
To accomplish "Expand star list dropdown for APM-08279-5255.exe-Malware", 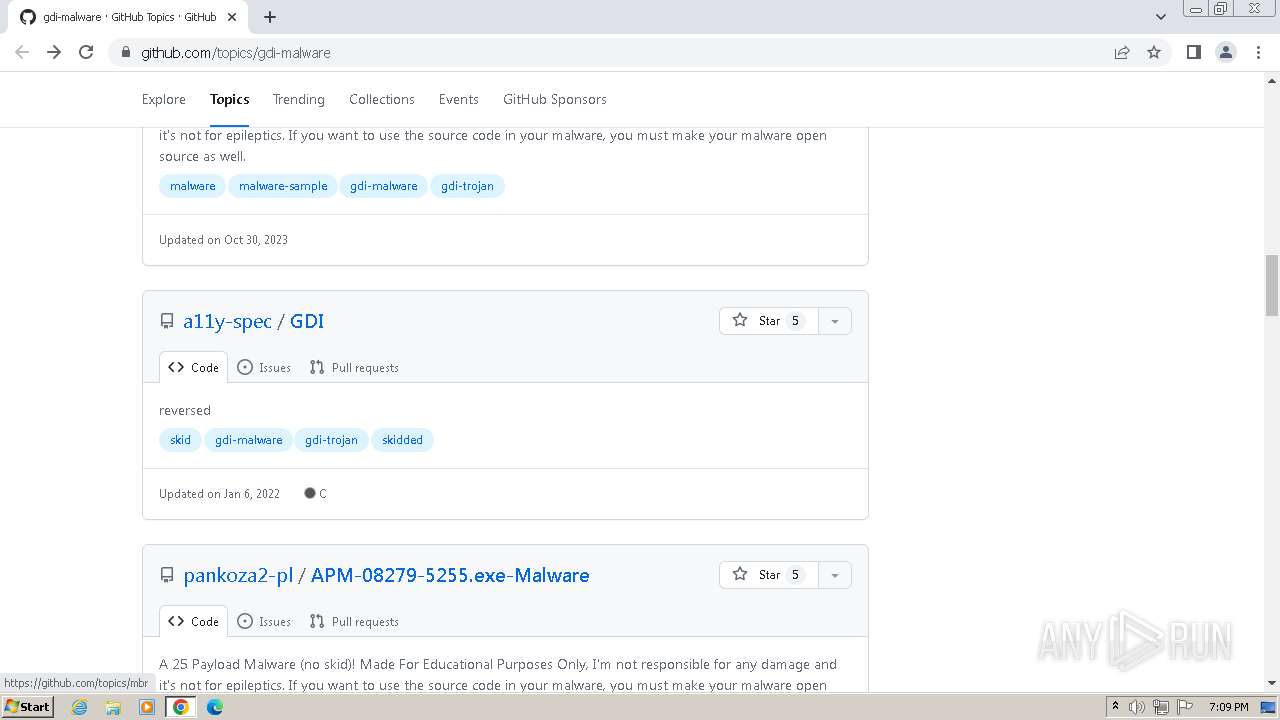I will pyautogui.click(x=835, y=575).
